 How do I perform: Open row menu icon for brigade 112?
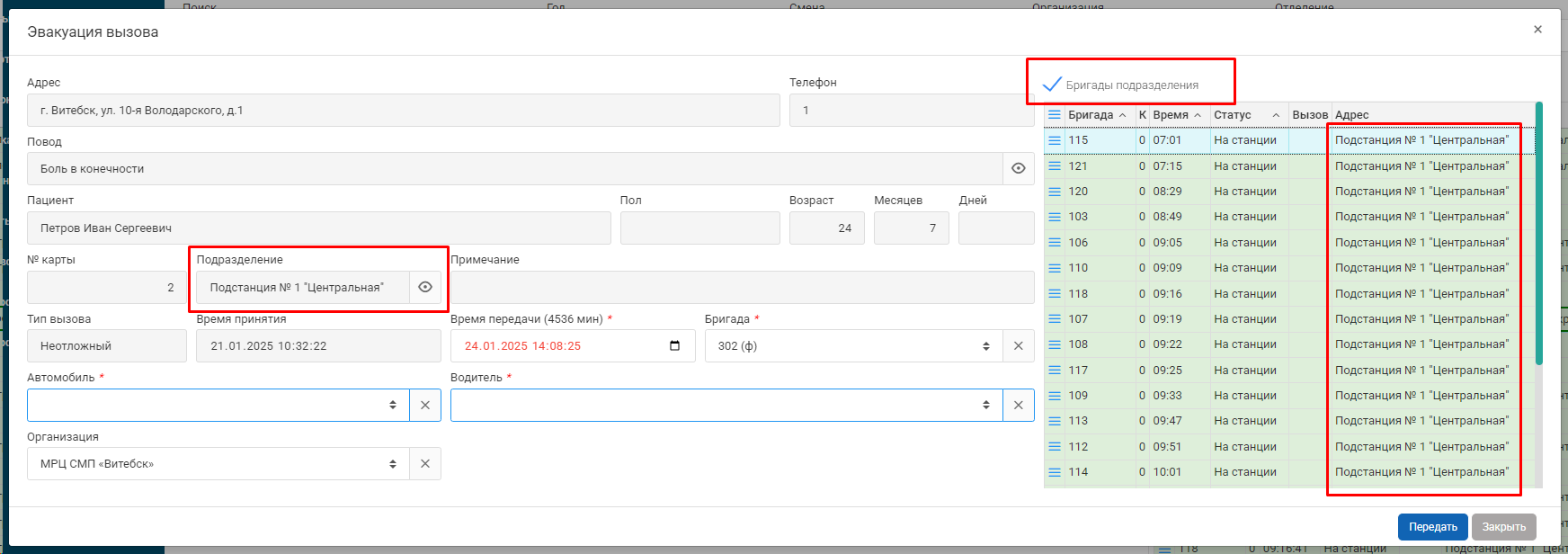(x=1055, y=447)
